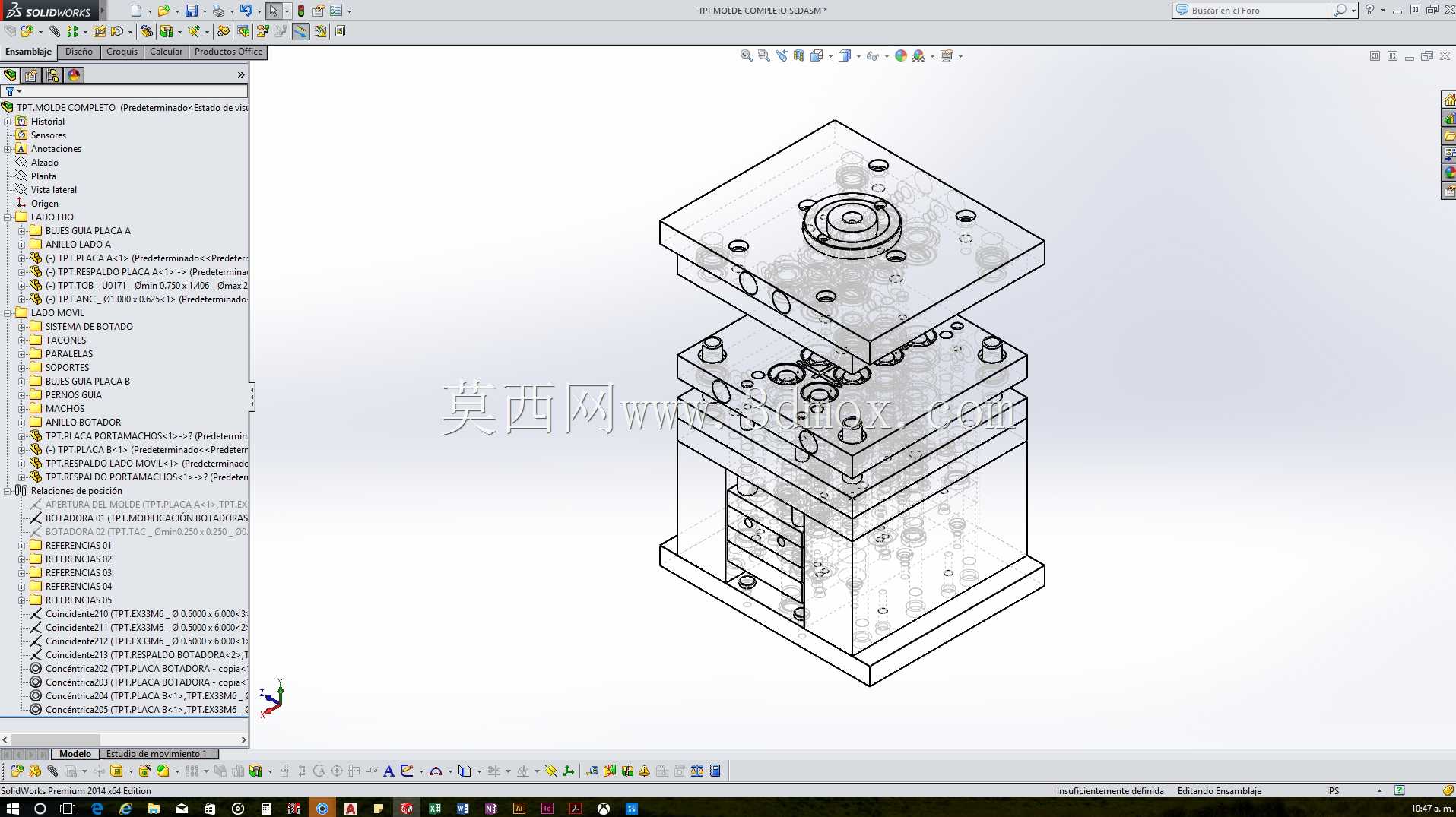Open the PropertyManager tab icon

[31, 75]
